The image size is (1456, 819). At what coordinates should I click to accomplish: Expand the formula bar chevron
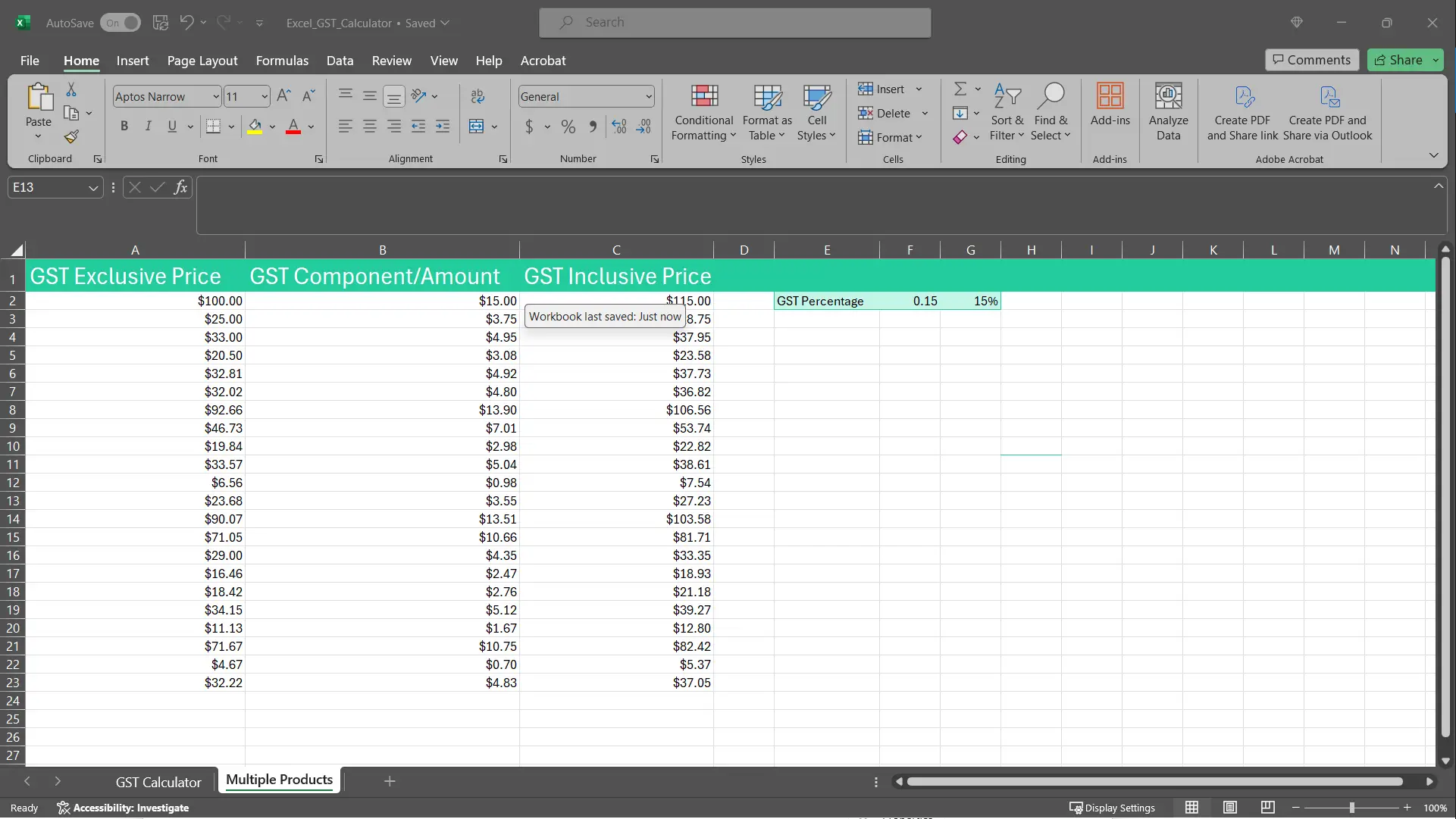[x=1438, y=186]
